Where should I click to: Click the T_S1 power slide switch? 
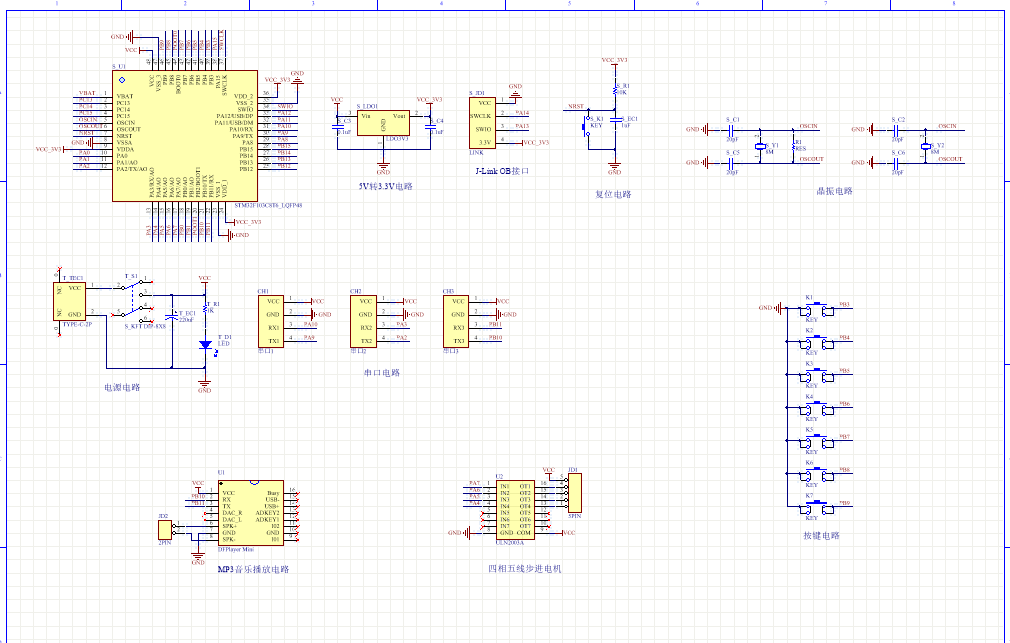[x=134, y=297]
